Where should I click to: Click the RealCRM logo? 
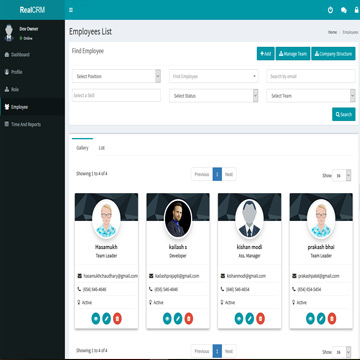tap(32, 10)
